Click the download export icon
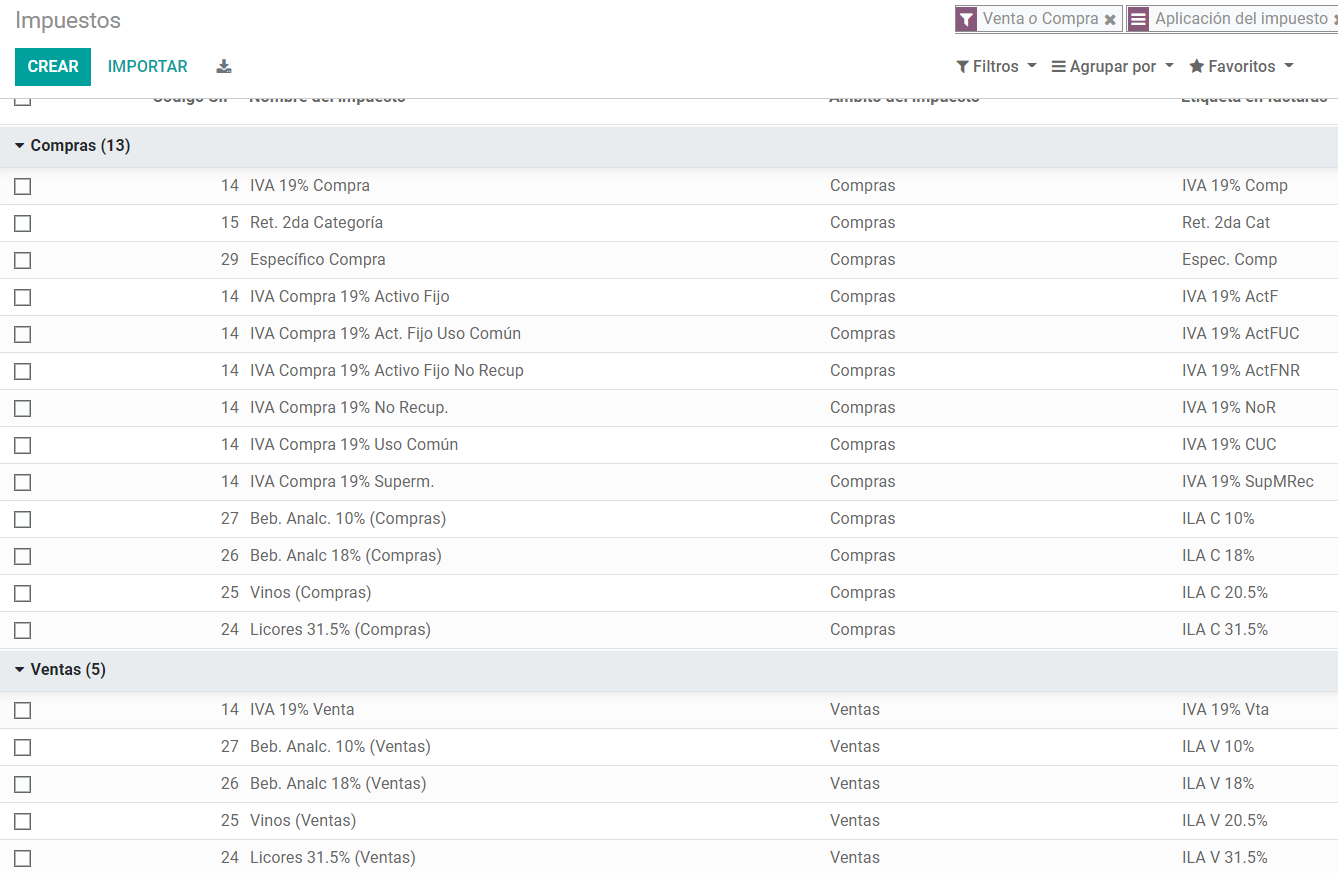This screenshot has height=873, width=1338. point(224,67)
